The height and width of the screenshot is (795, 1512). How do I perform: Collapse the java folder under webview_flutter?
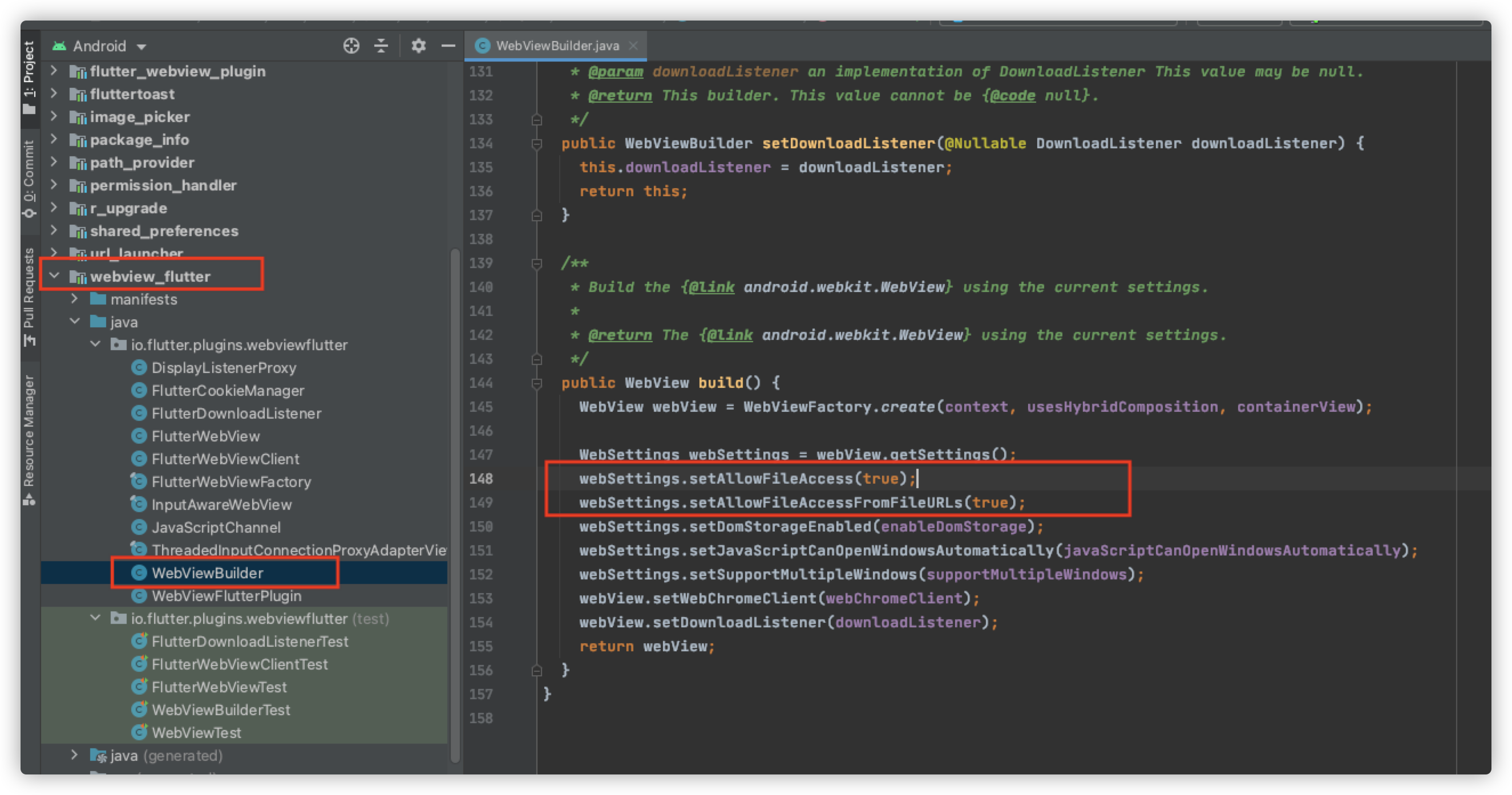[75, 322]
